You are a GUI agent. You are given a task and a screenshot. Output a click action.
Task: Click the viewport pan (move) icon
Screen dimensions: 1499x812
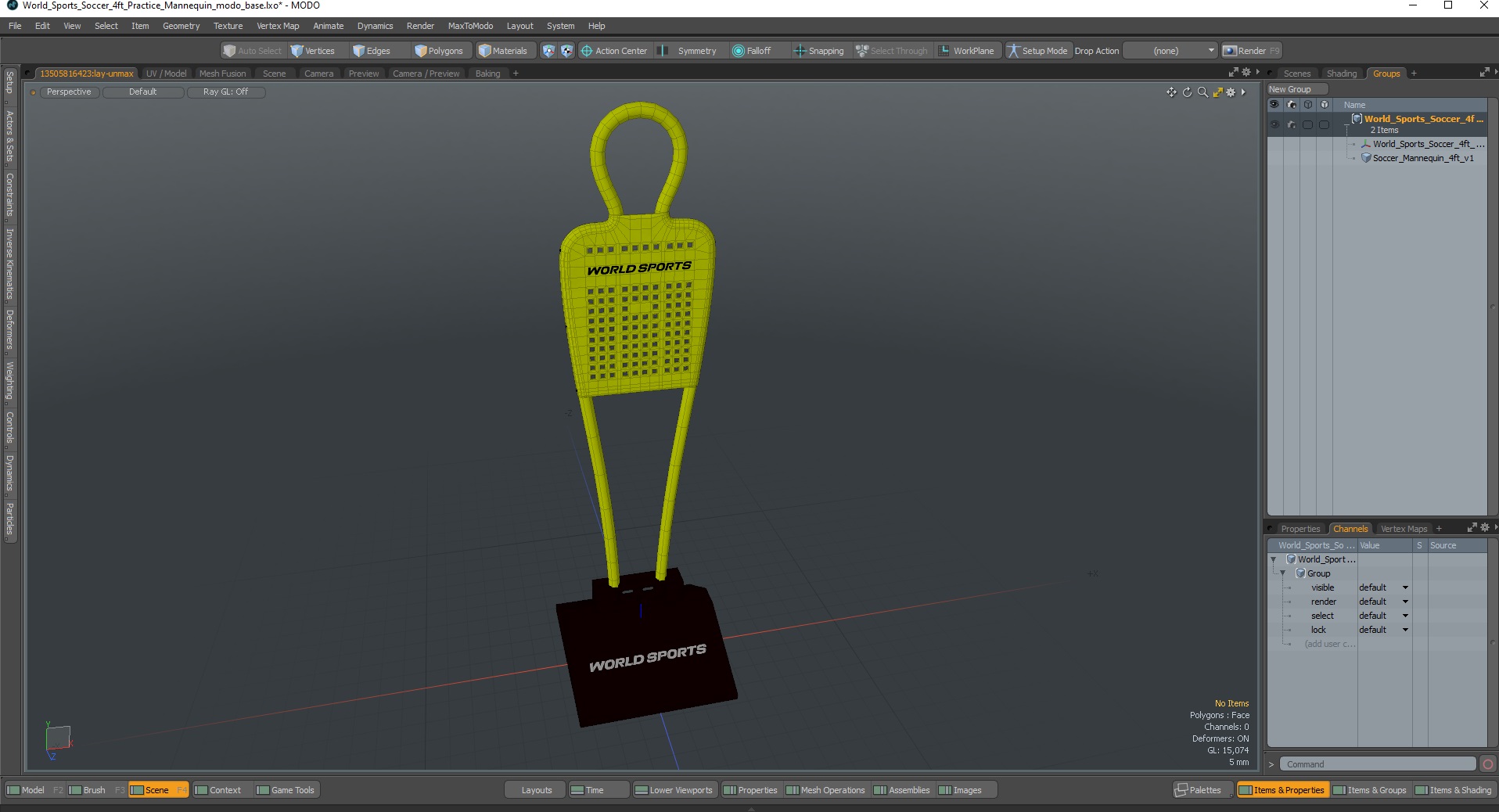1171,92
